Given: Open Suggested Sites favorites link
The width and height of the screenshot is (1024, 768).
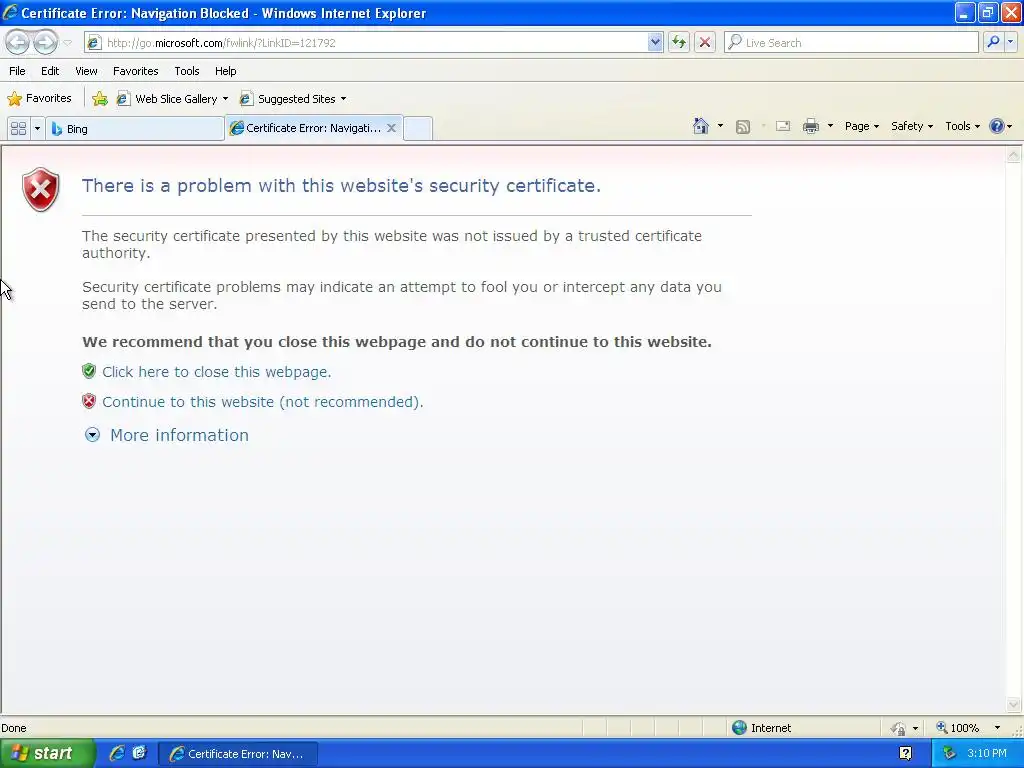Looking at the screenshot, I should tap(293, 99).
